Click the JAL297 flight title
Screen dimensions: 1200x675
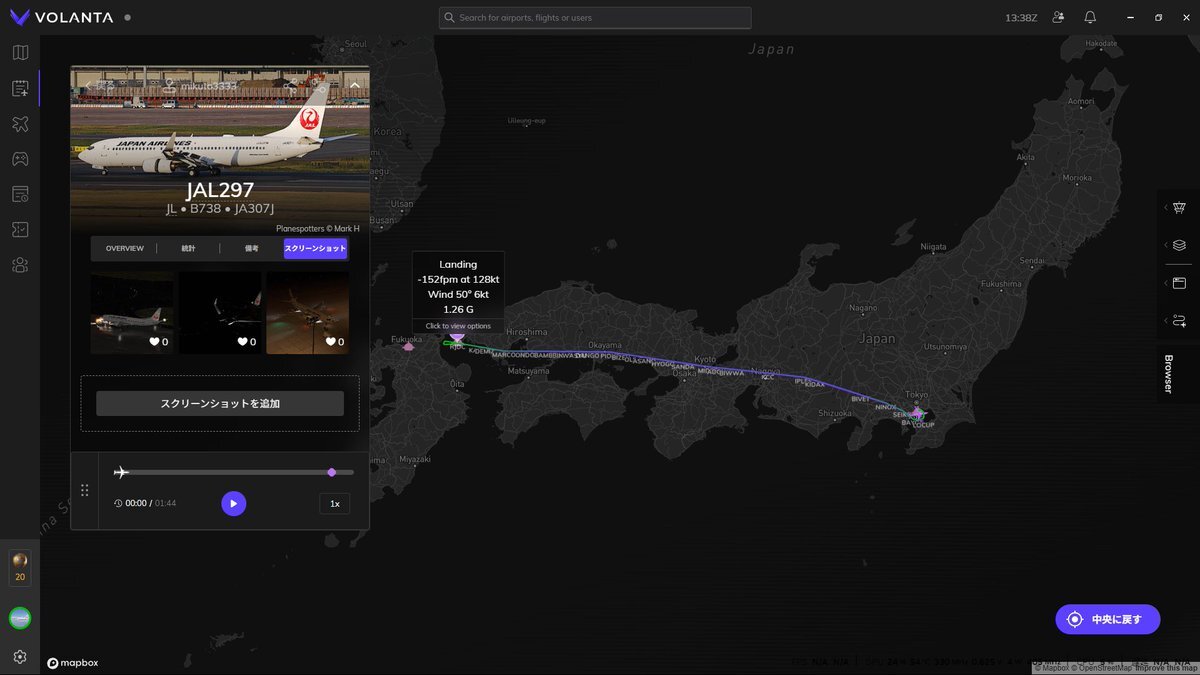click(220, 190)
